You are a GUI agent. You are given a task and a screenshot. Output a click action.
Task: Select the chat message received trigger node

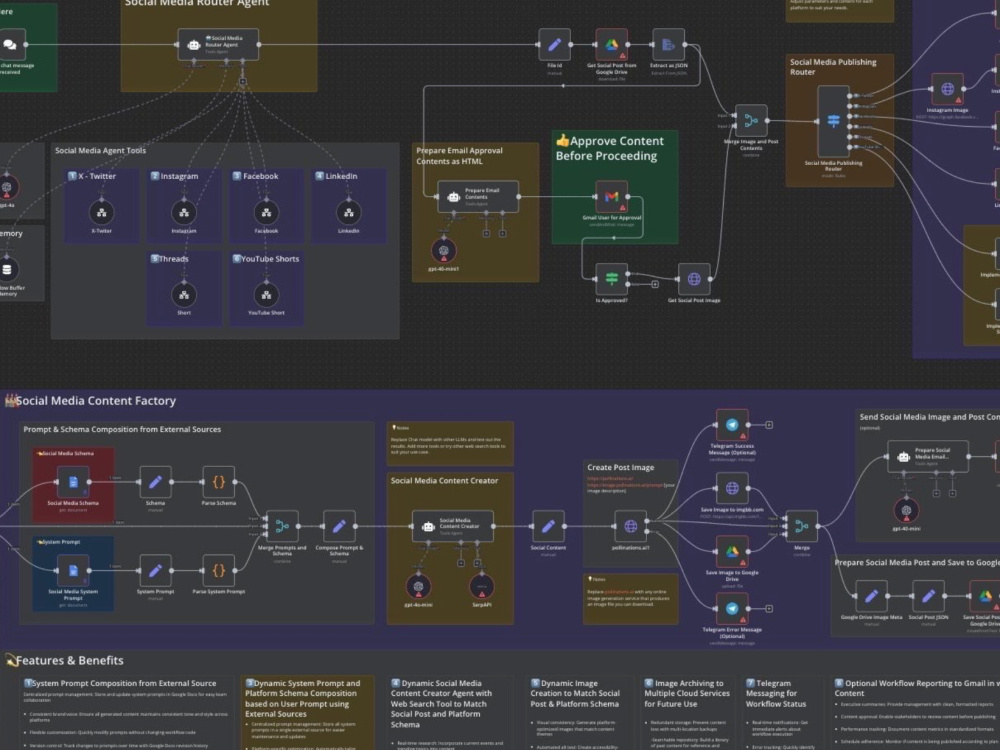(10, 45)
